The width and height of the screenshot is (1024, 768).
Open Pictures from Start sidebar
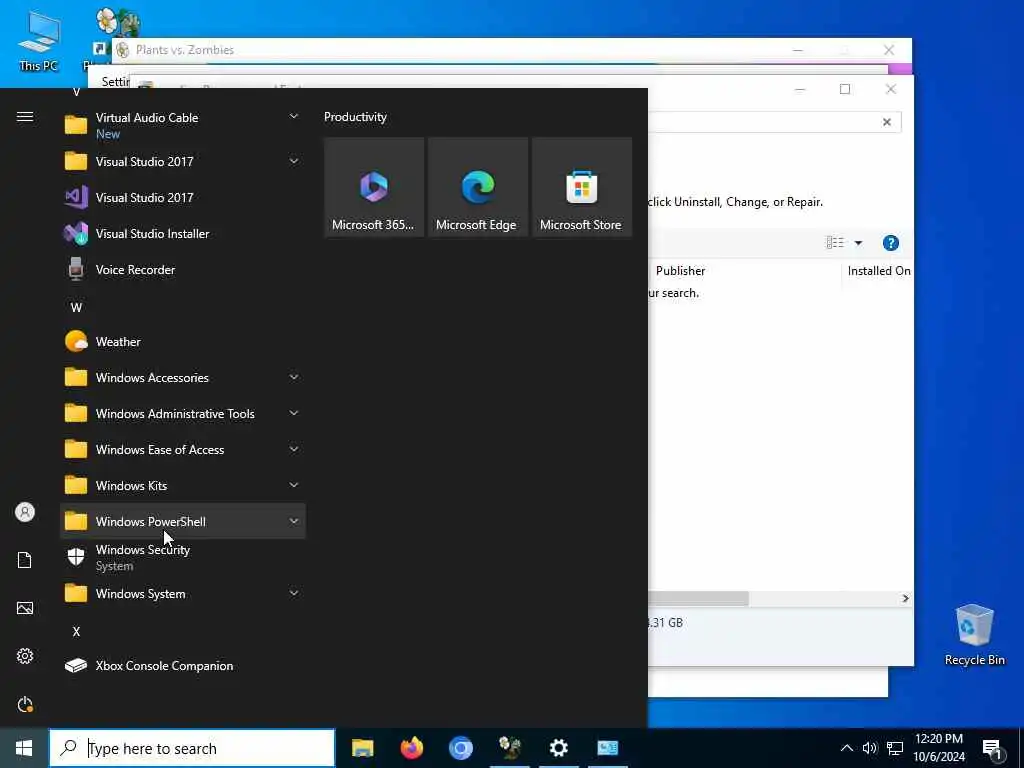tap(25, 608)
